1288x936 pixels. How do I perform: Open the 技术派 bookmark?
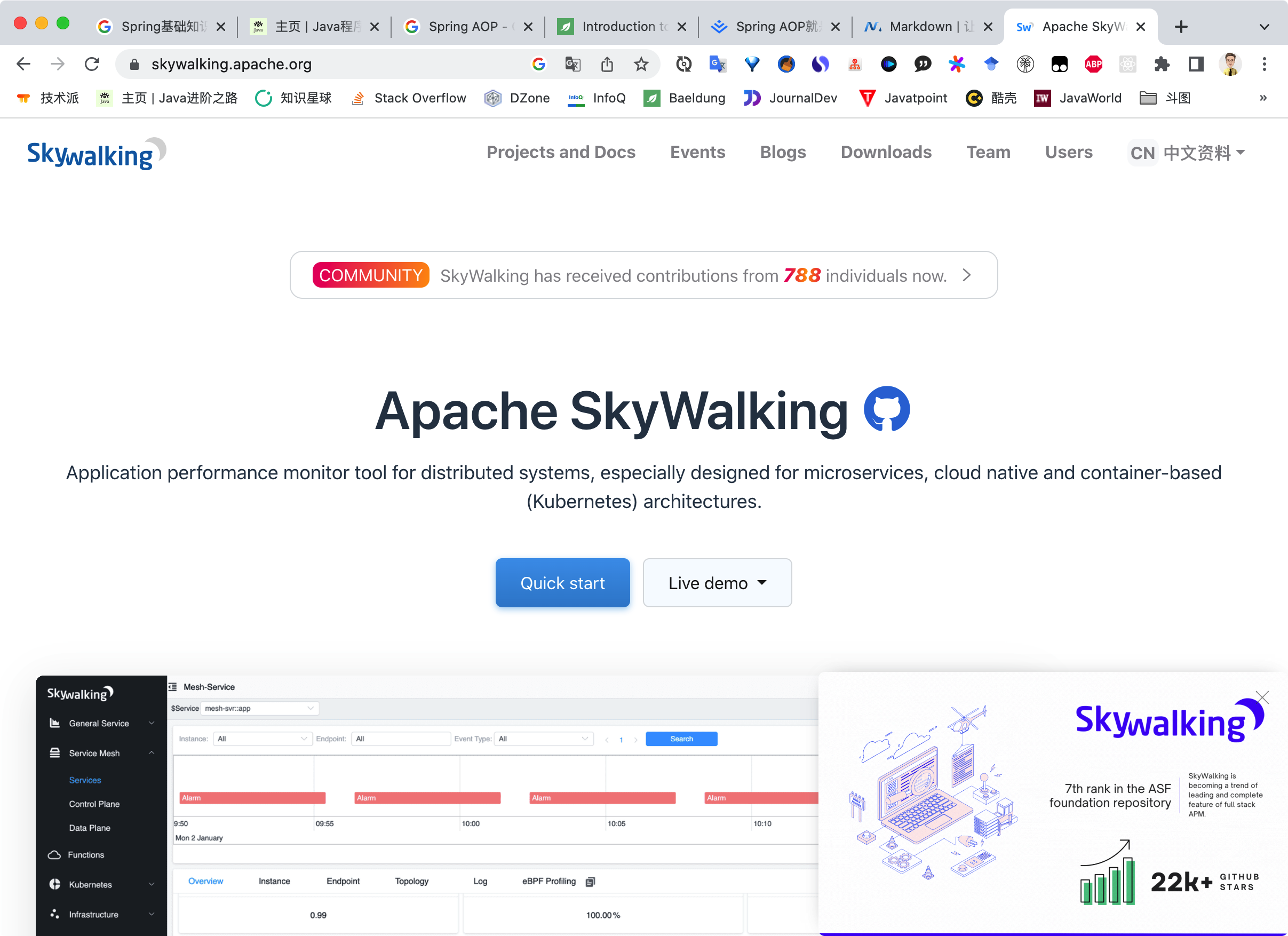point(47,98)
